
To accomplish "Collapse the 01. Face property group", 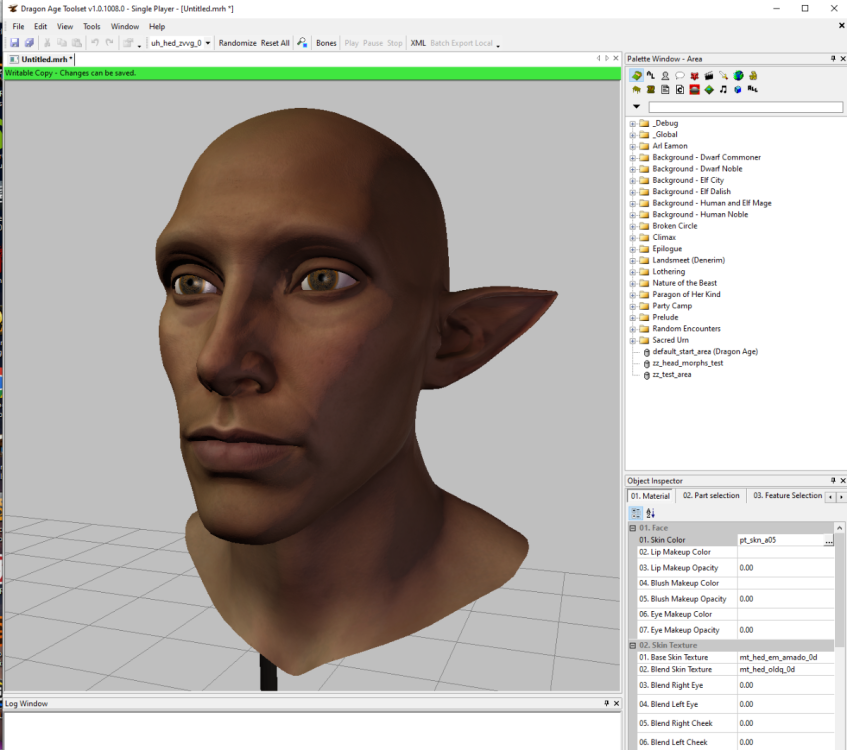I will pos(632,528).
